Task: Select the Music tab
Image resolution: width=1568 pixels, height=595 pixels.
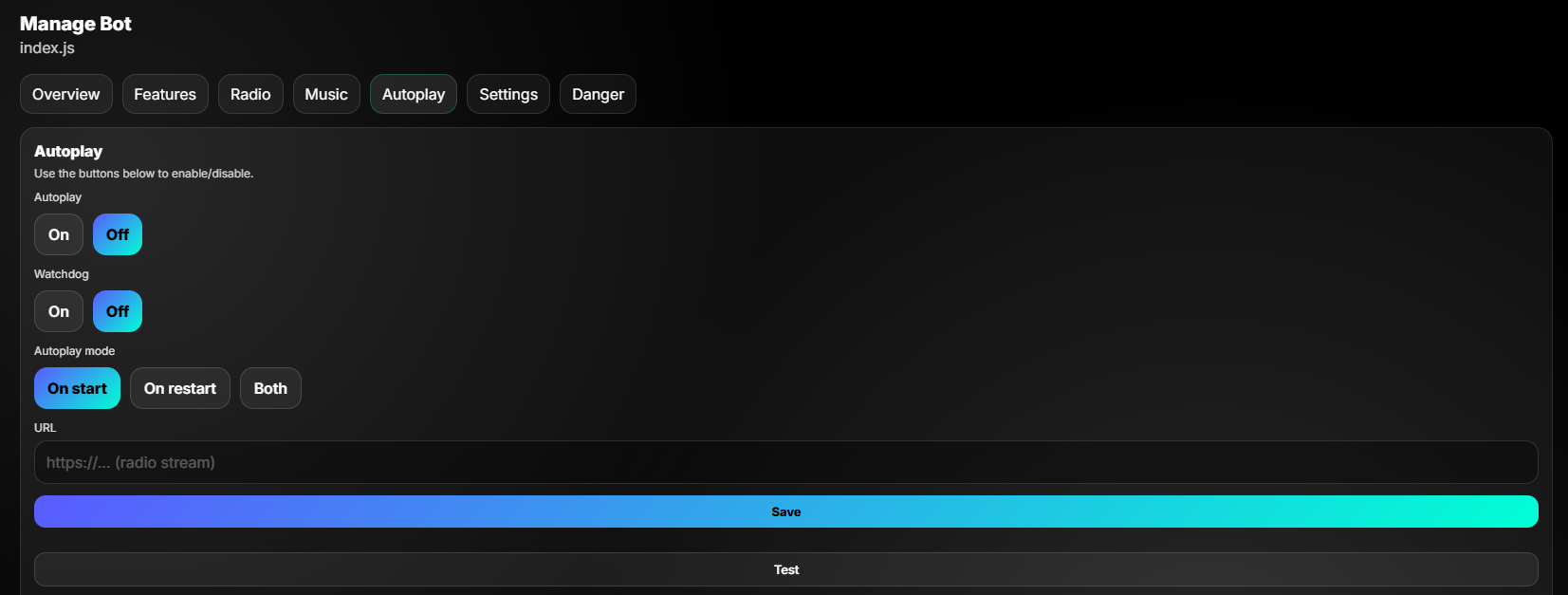Action: (326, 94)
